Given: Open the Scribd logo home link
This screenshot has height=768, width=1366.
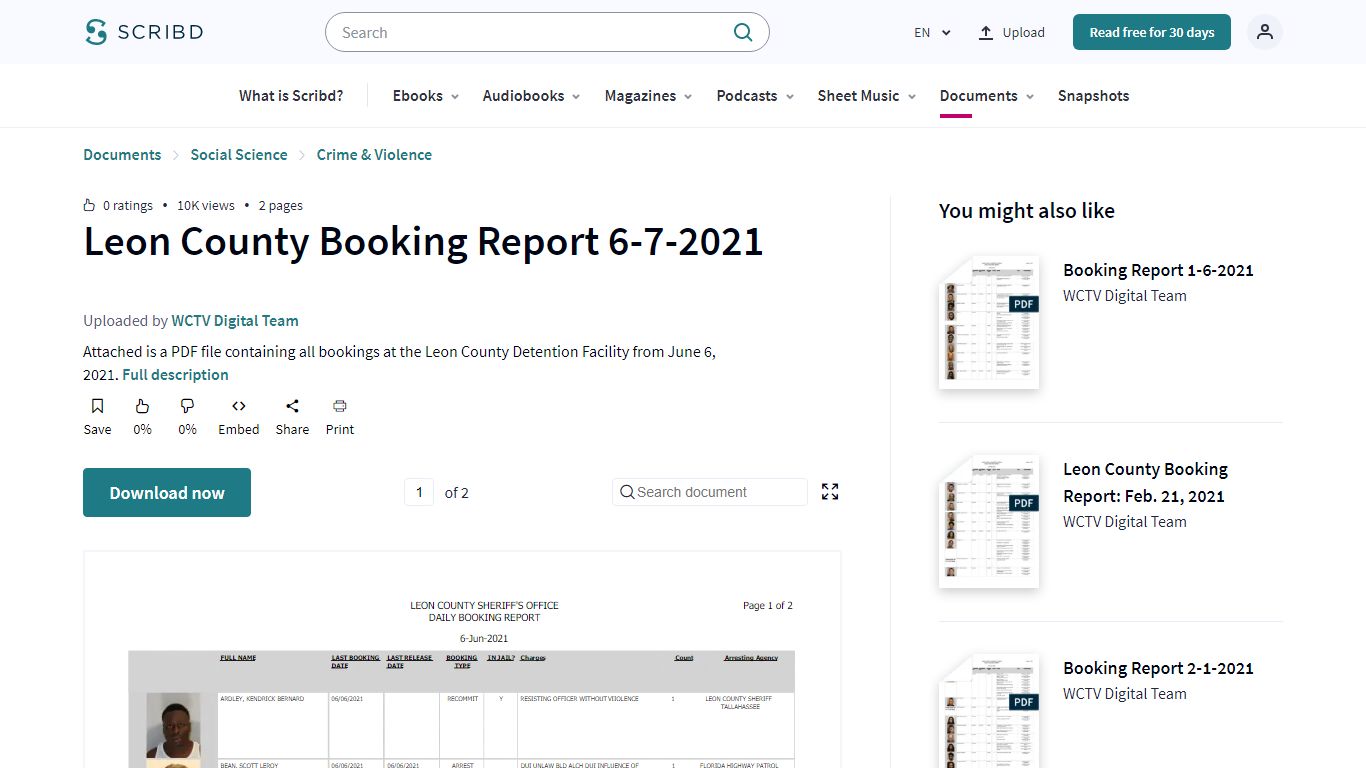Looking at the screenshot, I should [144, 32].
